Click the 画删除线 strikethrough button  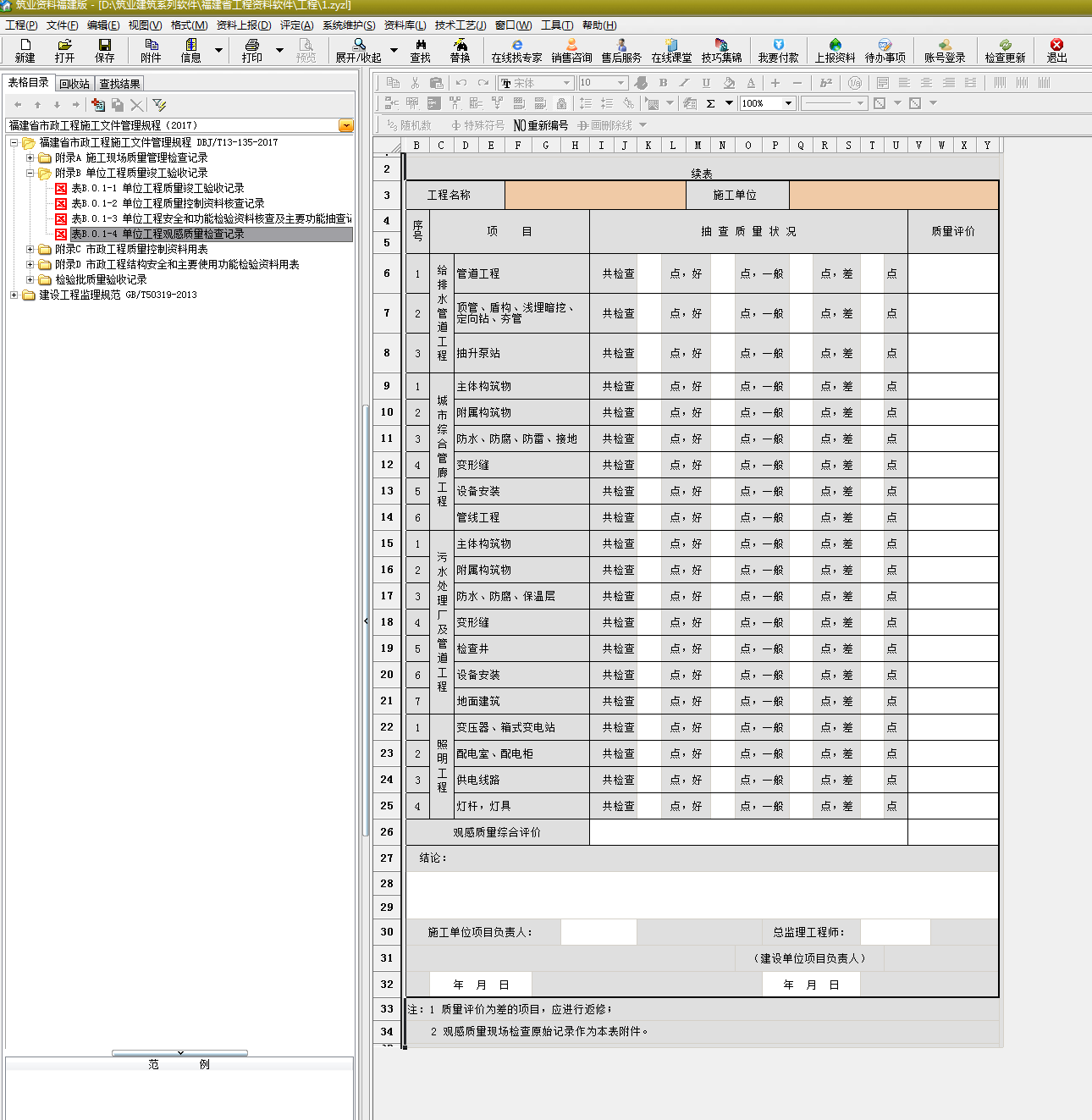604,125
